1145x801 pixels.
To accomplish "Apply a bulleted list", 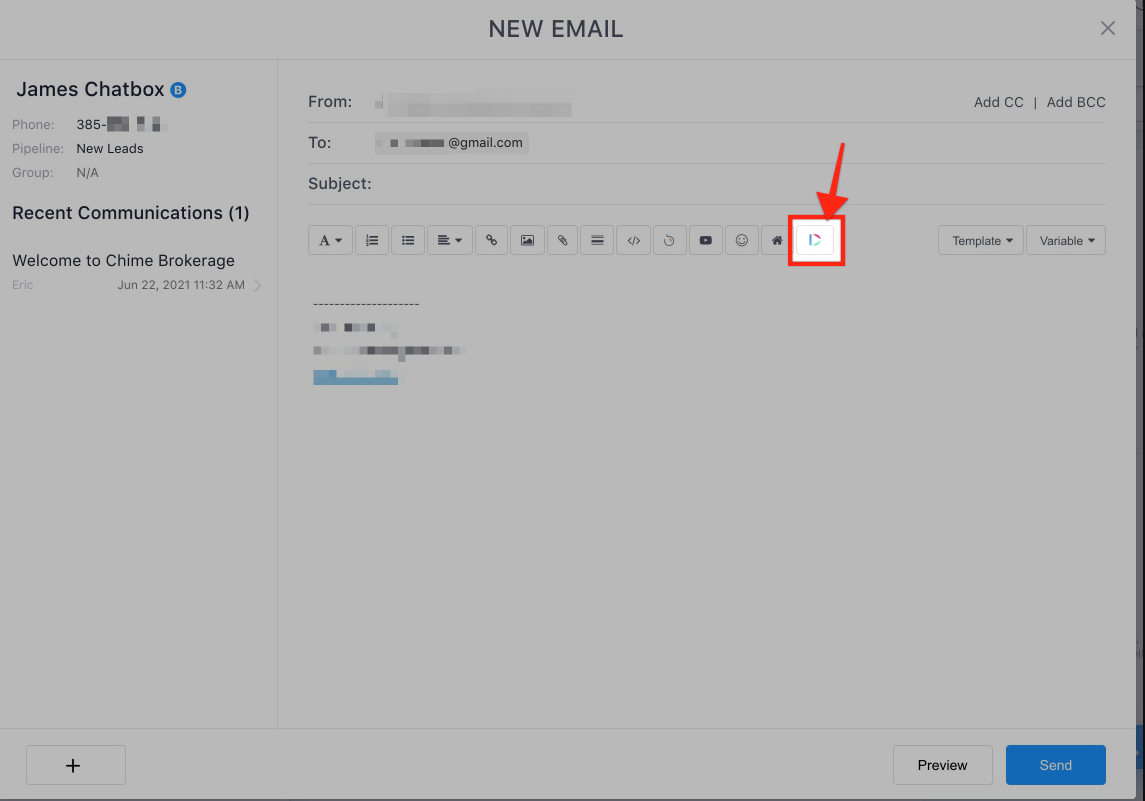I will tap(408, 240).
